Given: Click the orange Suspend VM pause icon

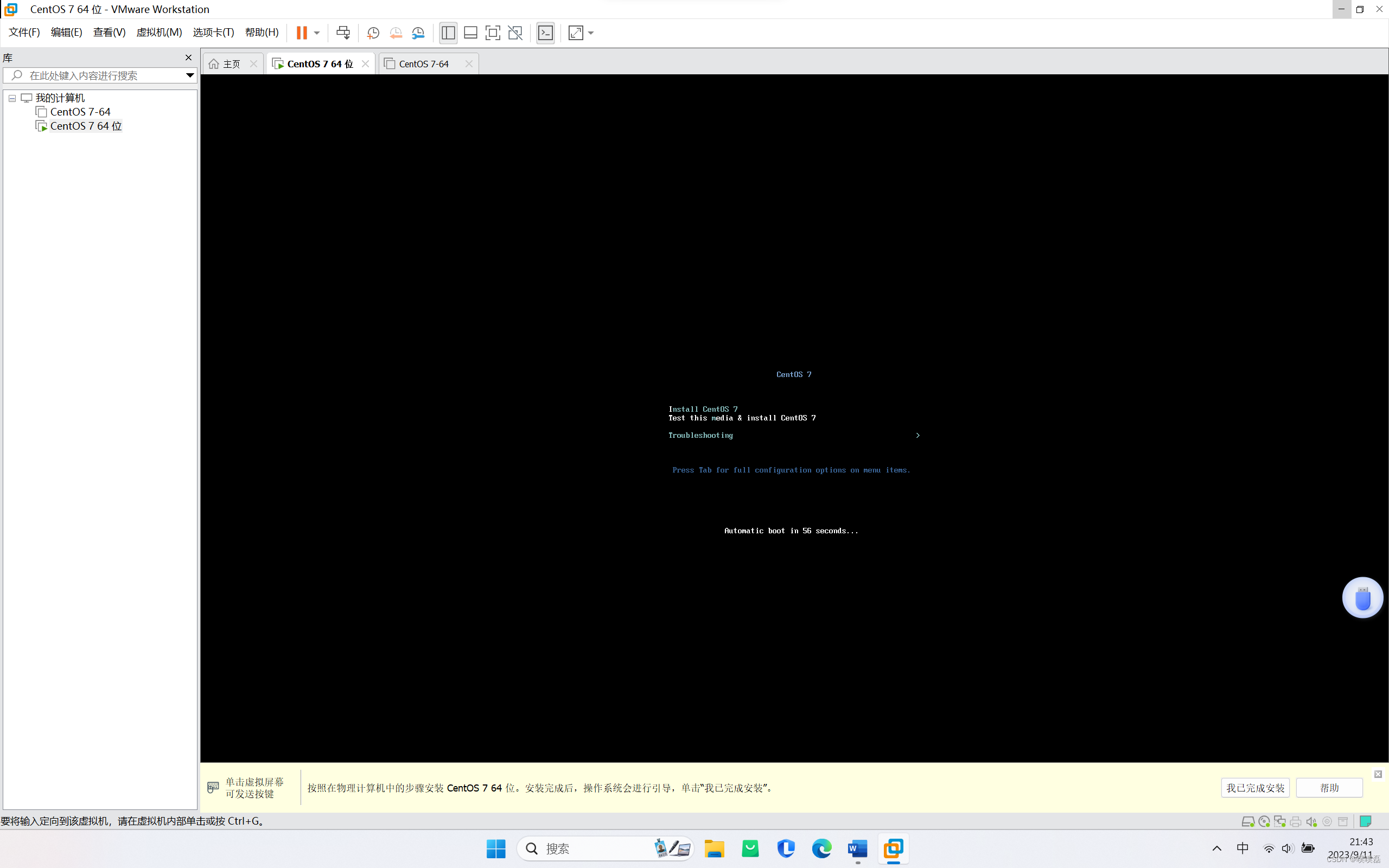Looking at the screenshot, I should pyautogui.click(x=301, y=33).
